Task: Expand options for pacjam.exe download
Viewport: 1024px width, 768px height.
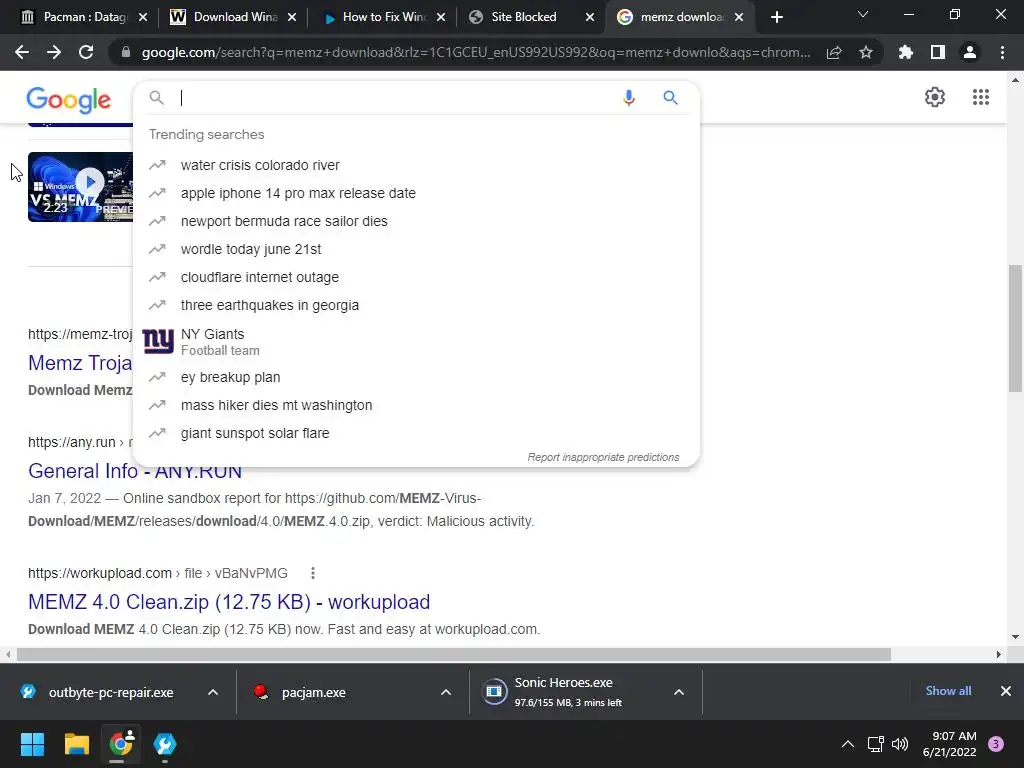Action: (x=446, y=692)
